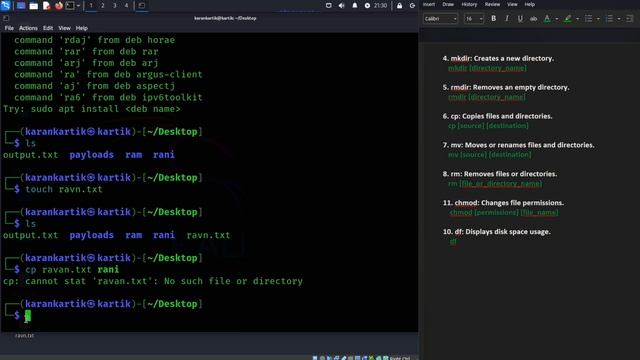Viewport: 640px width, 360px height.
Task: Open the notifications bell icon
Action: tap(355, 6)
